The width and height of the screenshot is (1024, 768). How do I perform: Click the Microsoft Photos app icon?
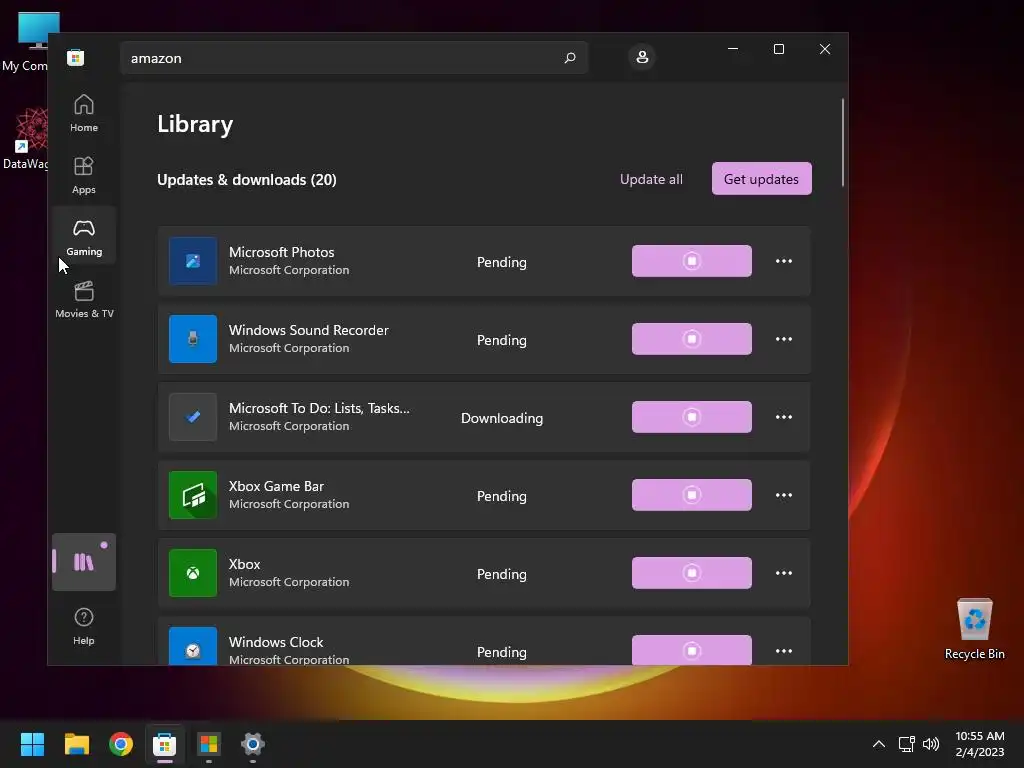[193, 261]
